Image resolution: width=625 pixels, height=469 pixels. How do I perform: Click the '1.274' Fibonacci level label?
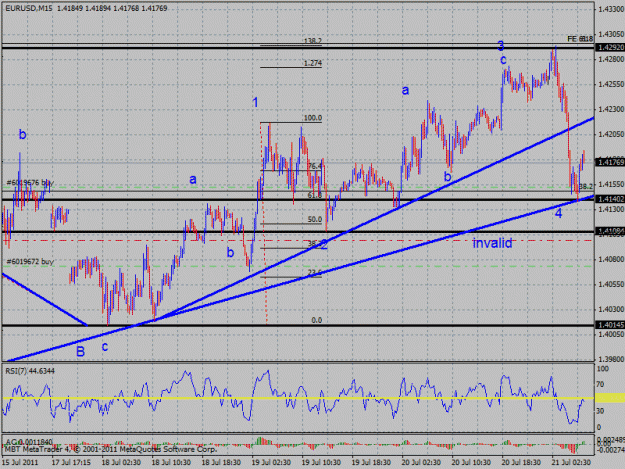[312, 63]
